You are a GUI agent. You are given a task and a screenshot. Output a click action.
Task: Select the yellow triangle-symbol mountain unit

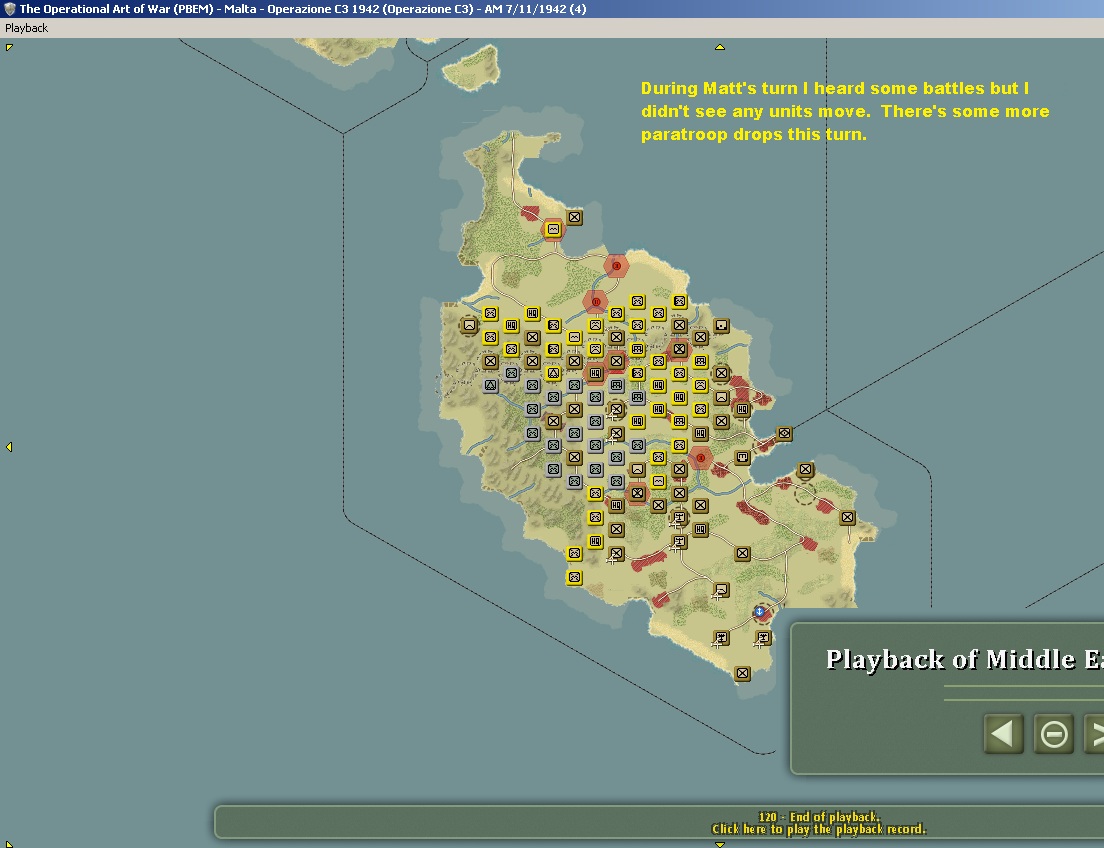tap(553, 373)
